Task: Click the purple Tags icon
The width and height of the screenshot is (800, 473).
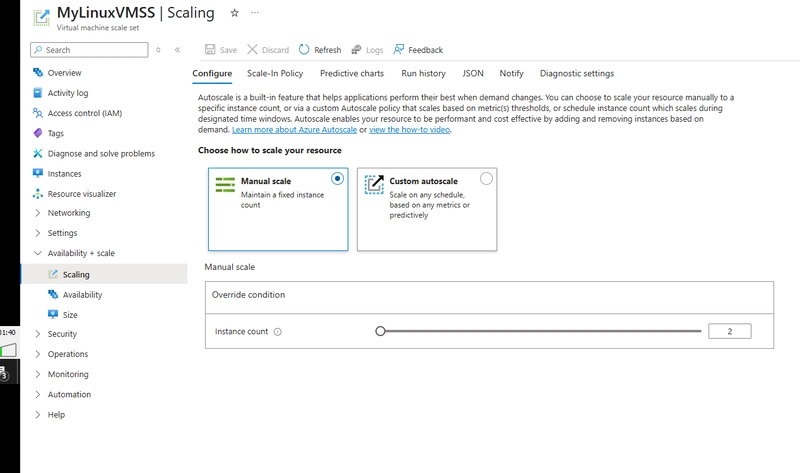Action: pos(38,133)
